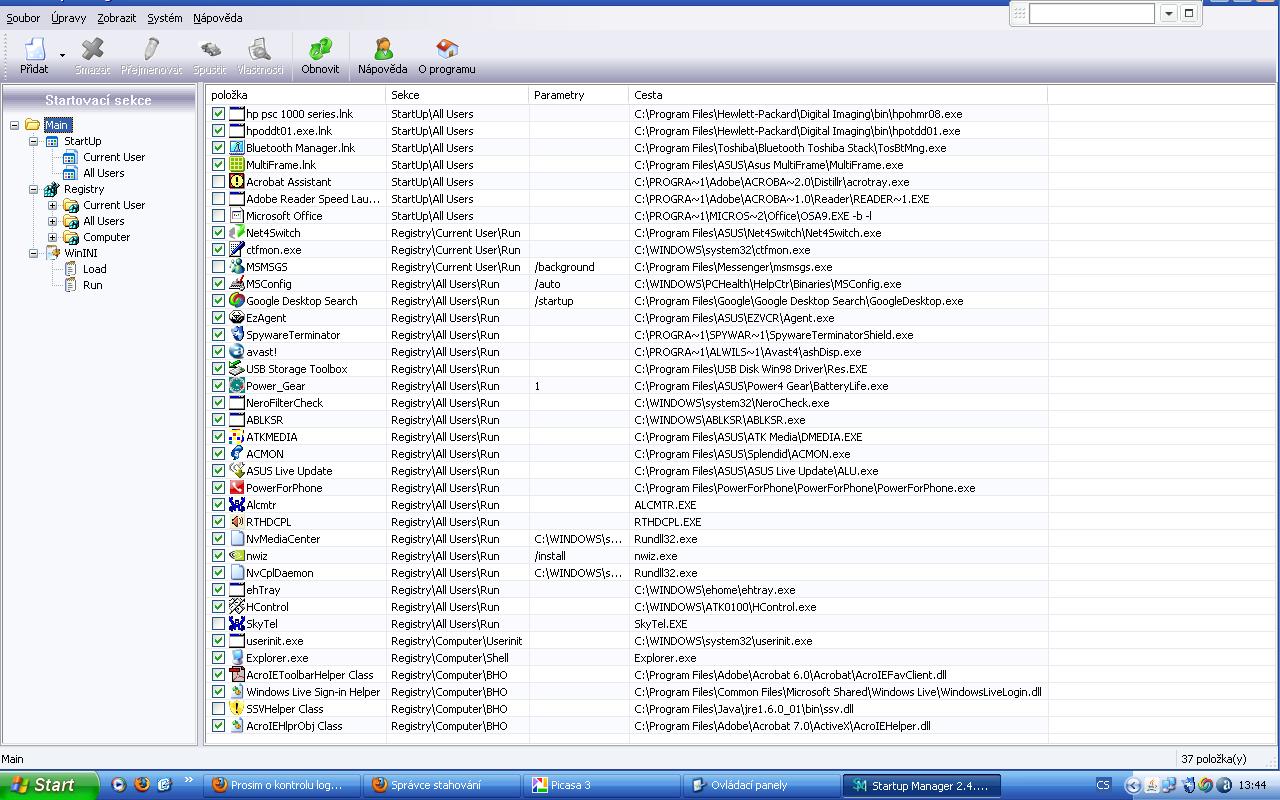
Task: Uncheck hp psc 1000 series.lnk entry
Action: point(218,114)
